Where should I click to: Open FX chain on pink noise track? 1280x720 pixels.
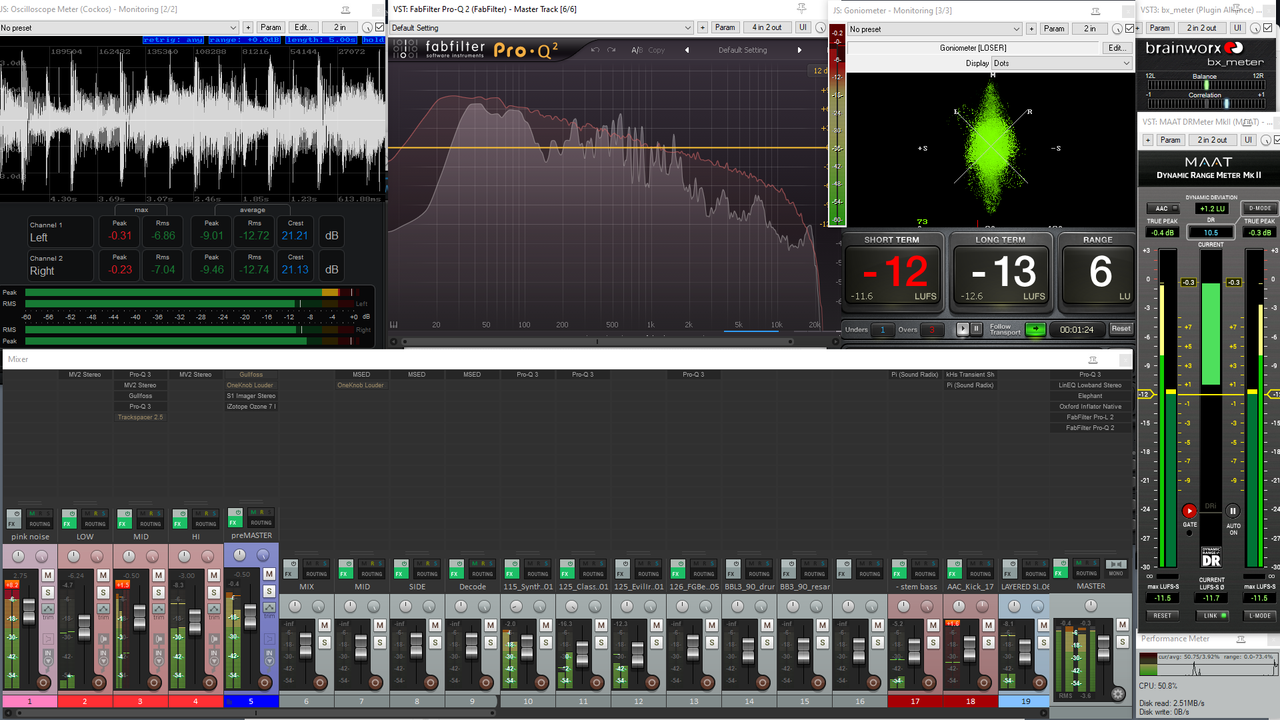(x=13, y=522)
